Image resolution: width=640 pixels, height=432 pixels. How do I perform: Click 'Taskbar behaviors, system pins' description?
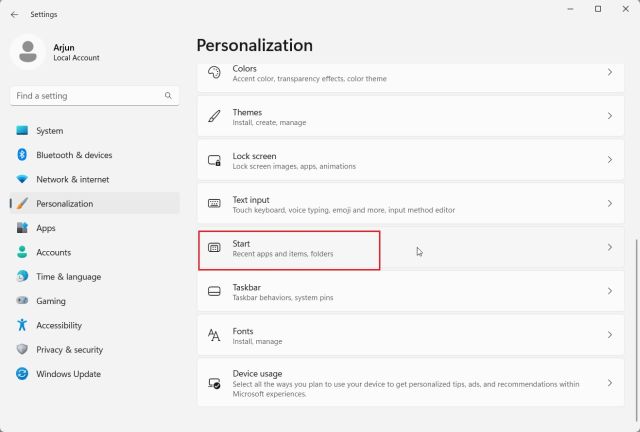(283, 298)
